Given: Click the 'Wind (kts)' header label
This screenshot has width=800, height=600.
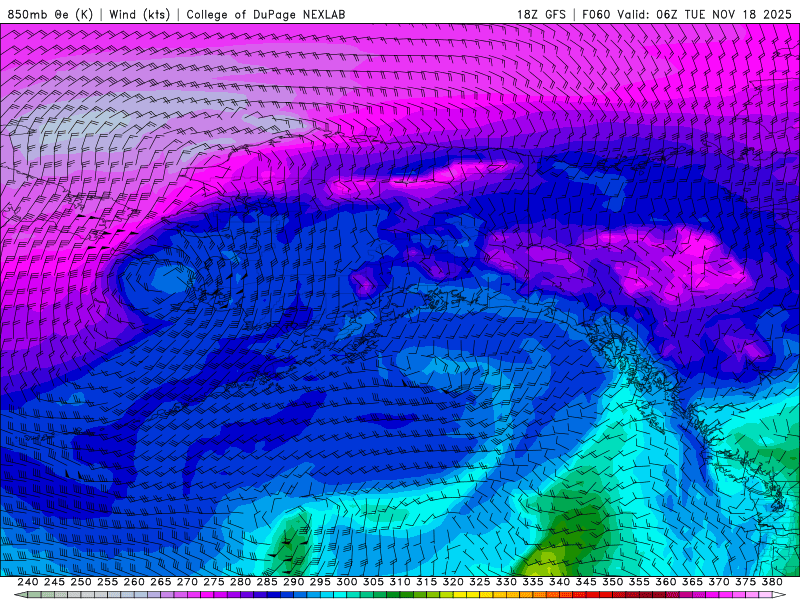Looking at the screenshot, I should point(139,14).
